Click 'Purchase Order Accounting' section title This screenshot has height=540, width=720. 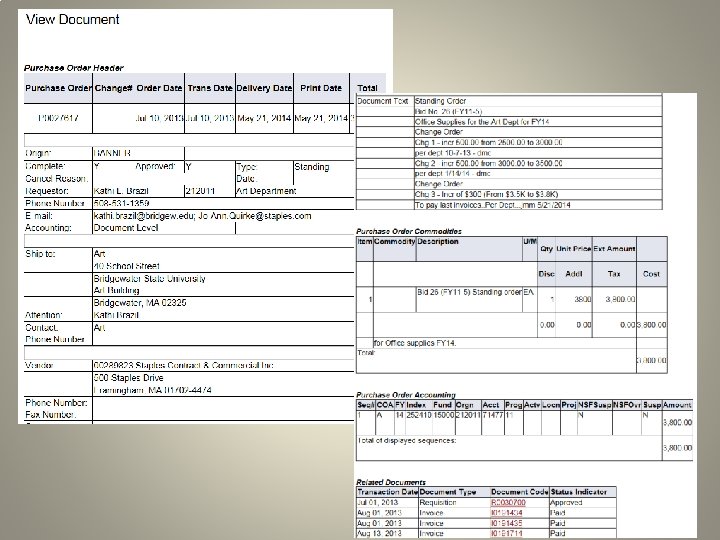coord(406,394)
